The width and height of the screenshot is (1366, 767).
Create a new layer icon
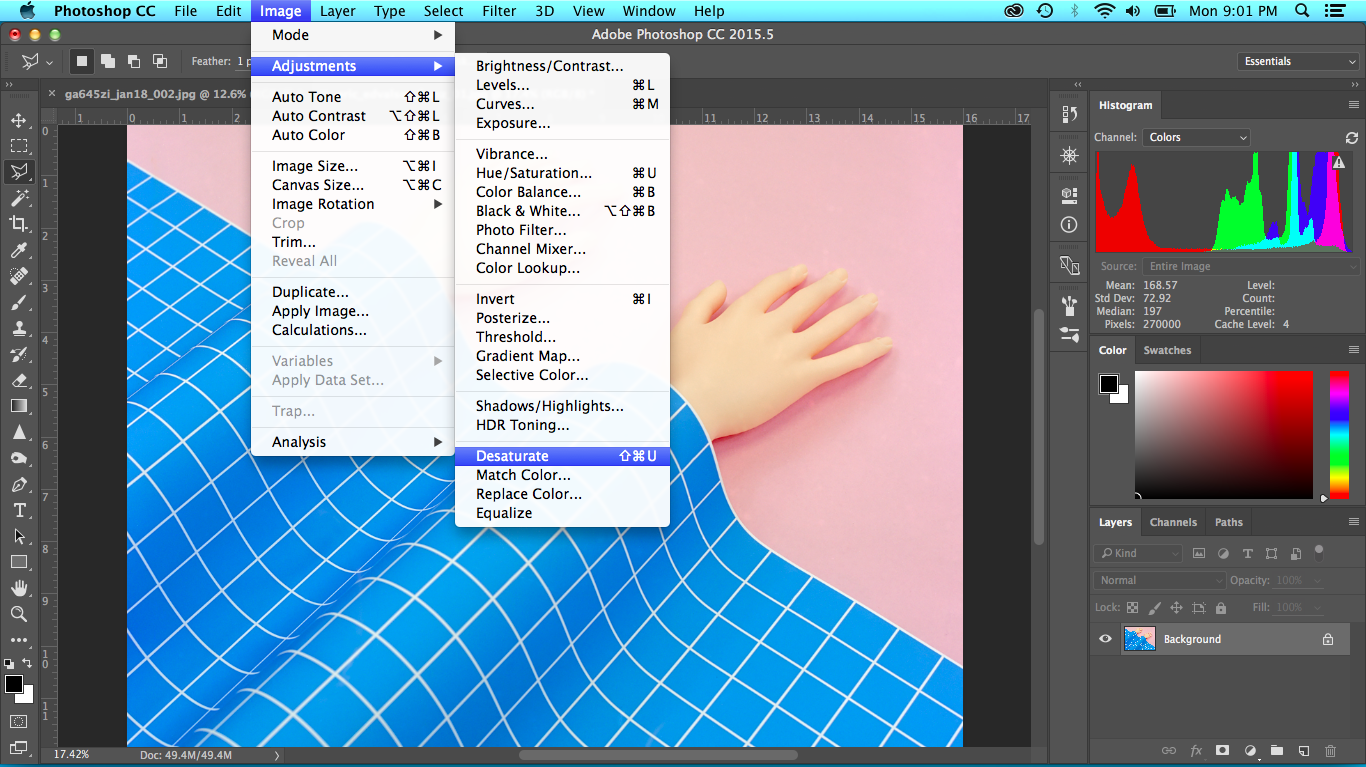pos(1303,750)
